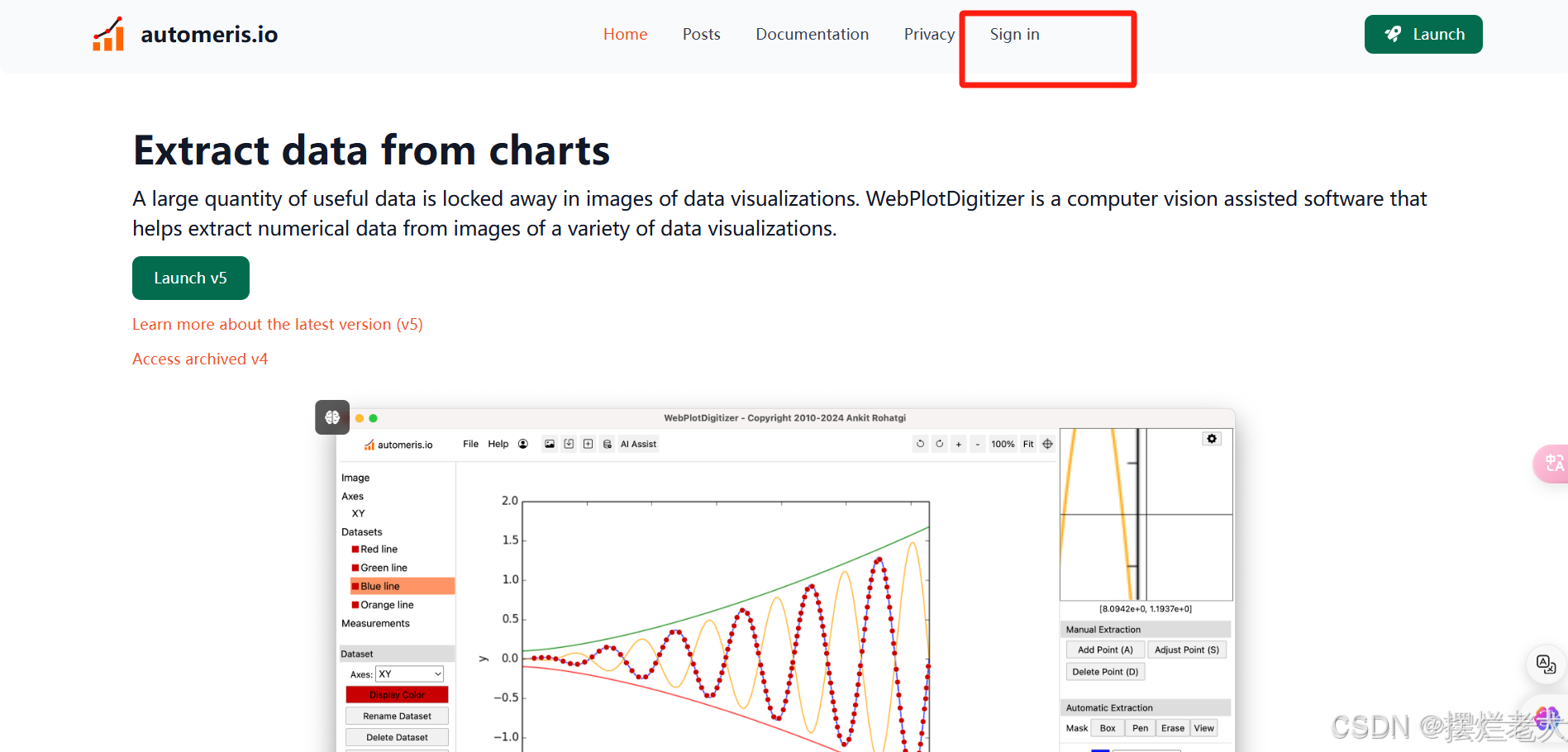Select the Erase mask tool

(1173, 728)
